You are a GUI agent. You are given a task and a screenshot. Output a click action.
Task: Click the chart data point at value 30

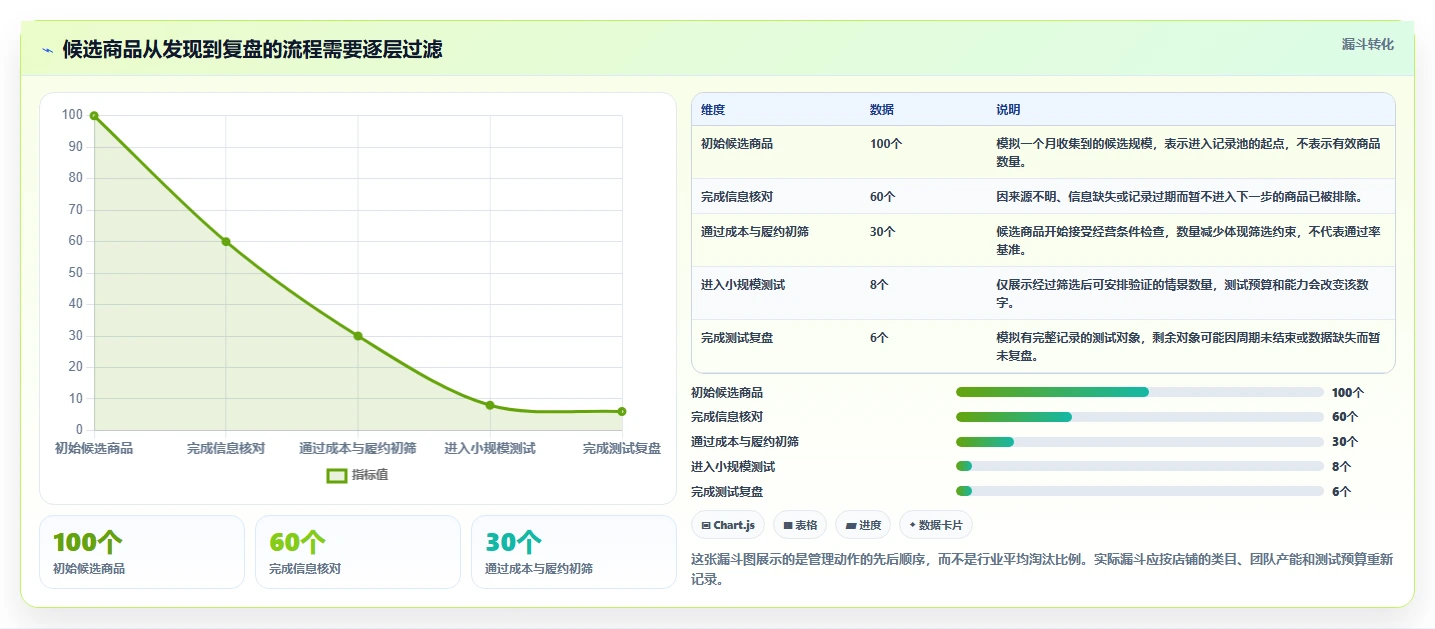tap(358, 336)
